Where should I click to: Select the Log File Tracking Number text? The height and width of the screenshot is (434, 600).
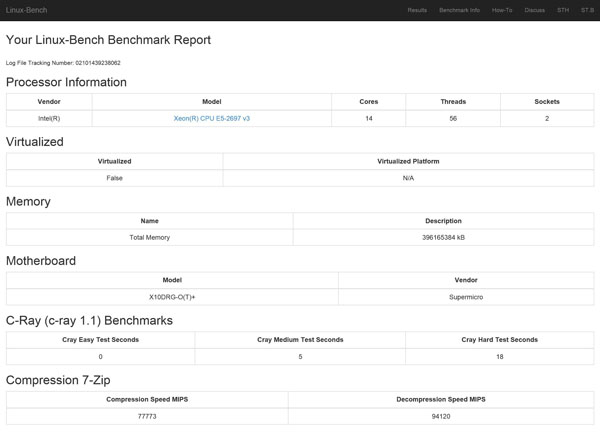click(63, 63)
